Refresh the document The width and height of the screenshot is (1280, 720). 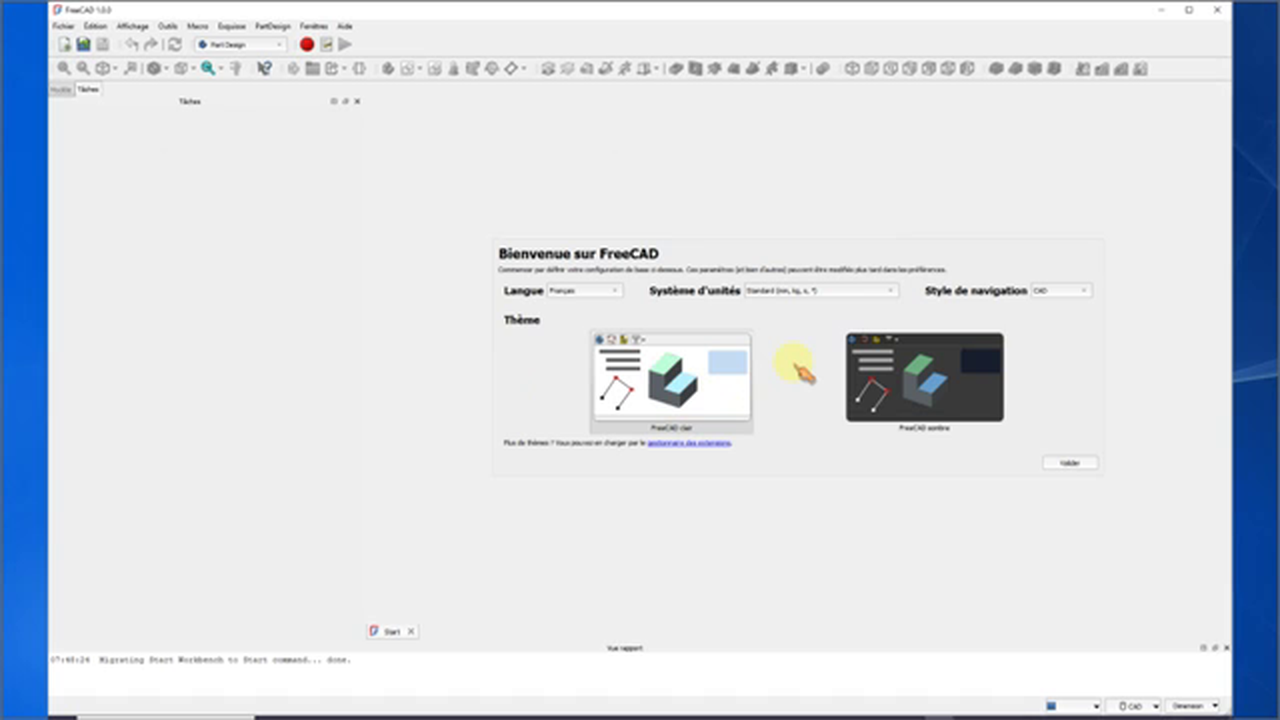point(174,44)
